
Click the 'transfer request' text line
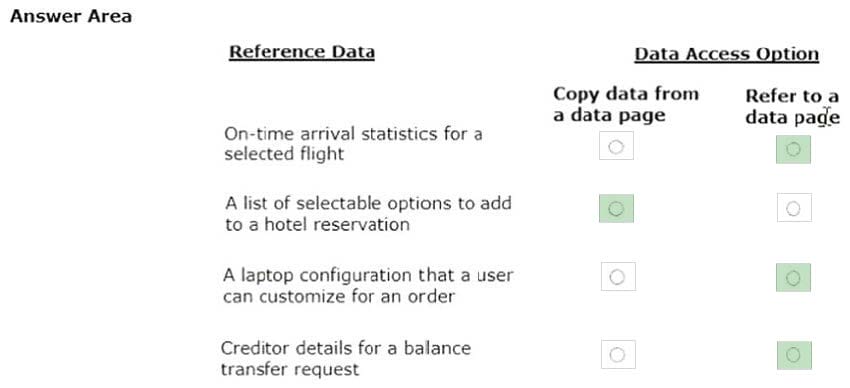pyautogui.click(x=289, y=369)
